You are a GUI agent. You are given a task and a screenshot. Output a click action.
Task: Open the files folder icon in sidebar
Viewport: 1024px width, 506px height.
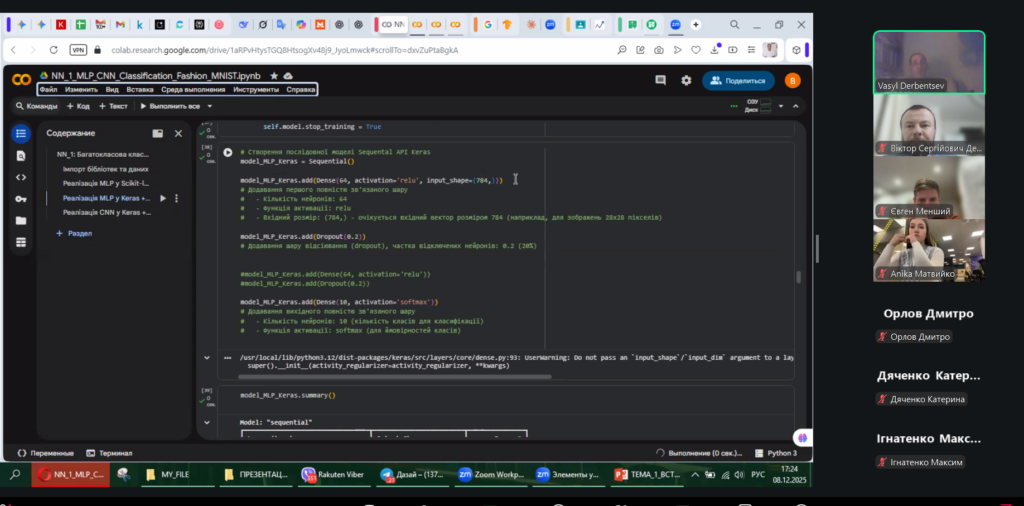(x=21, y=220)
